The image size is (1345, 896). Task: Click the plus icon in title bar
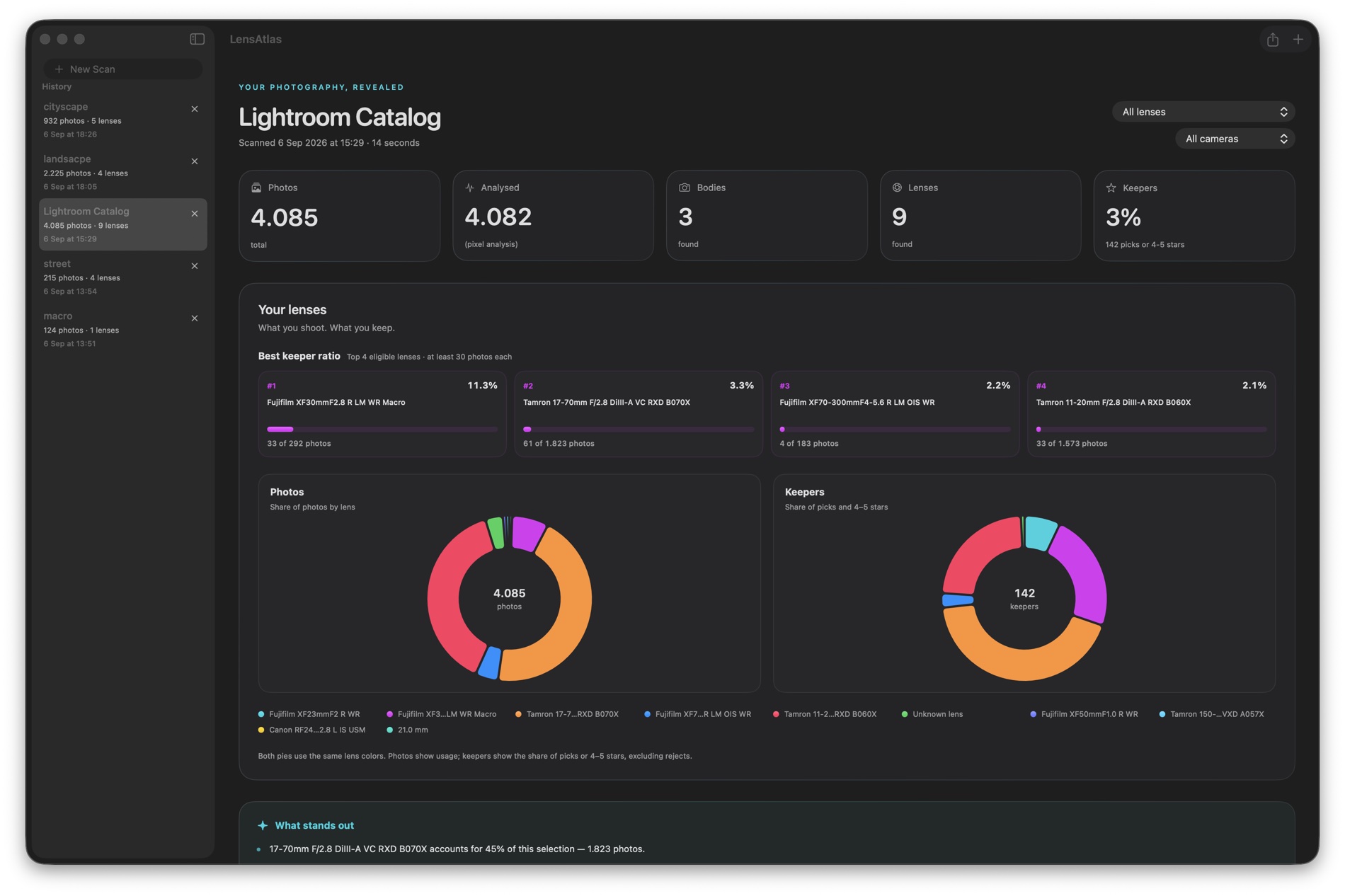point(1298,40)
